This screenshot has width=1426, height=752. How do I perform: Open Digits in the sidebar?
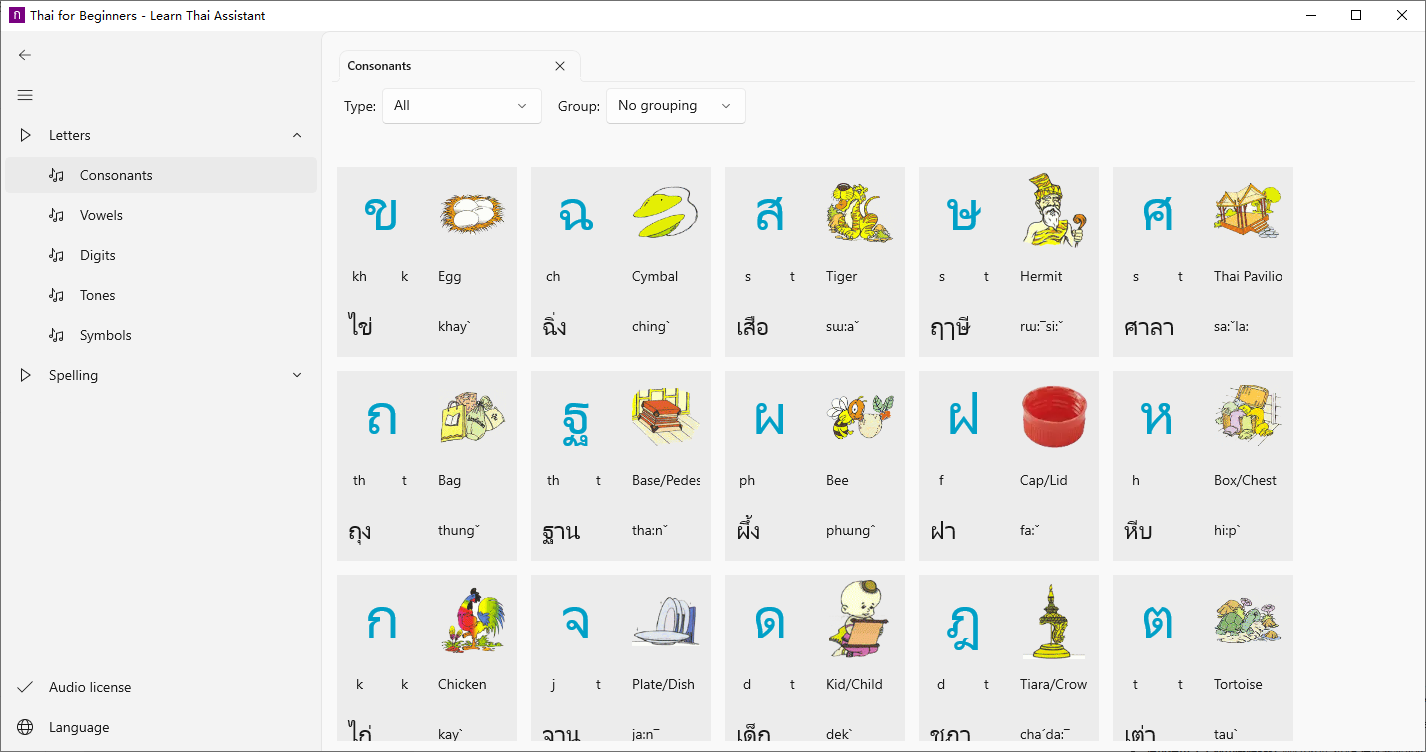pyautogui.click(x=161, y=255)
